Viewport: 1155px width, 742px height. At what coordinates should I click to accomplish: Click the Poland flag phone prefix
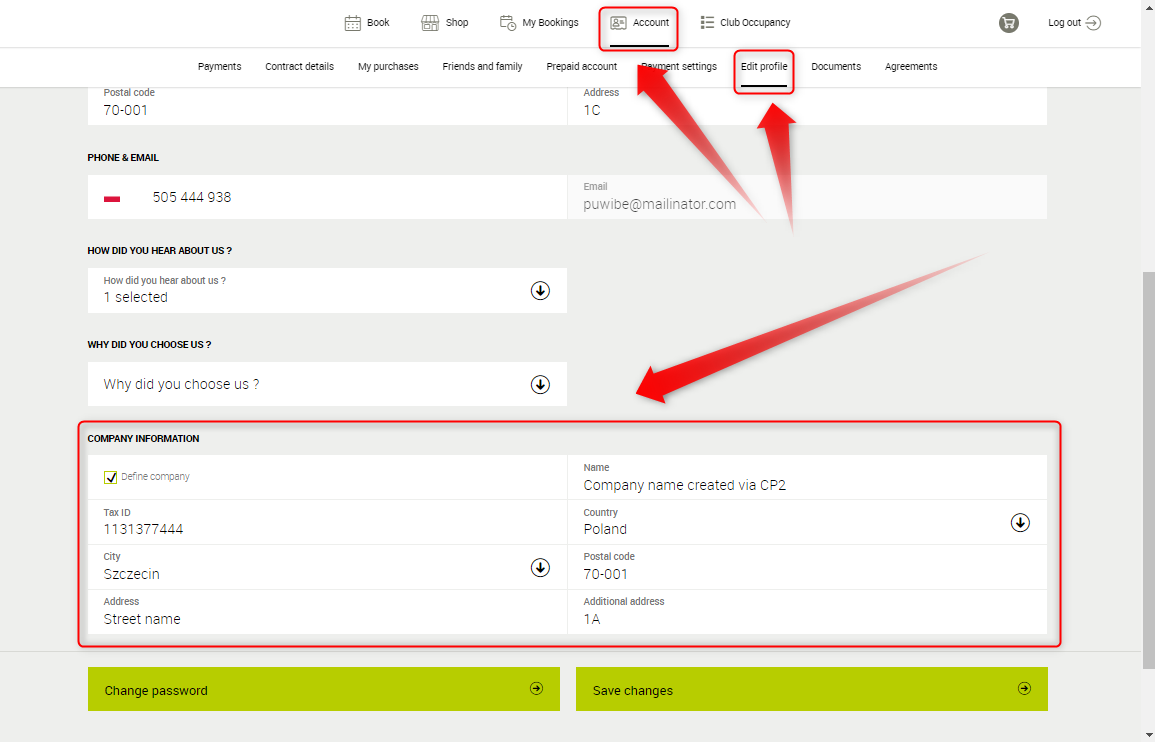click(112, 198)
